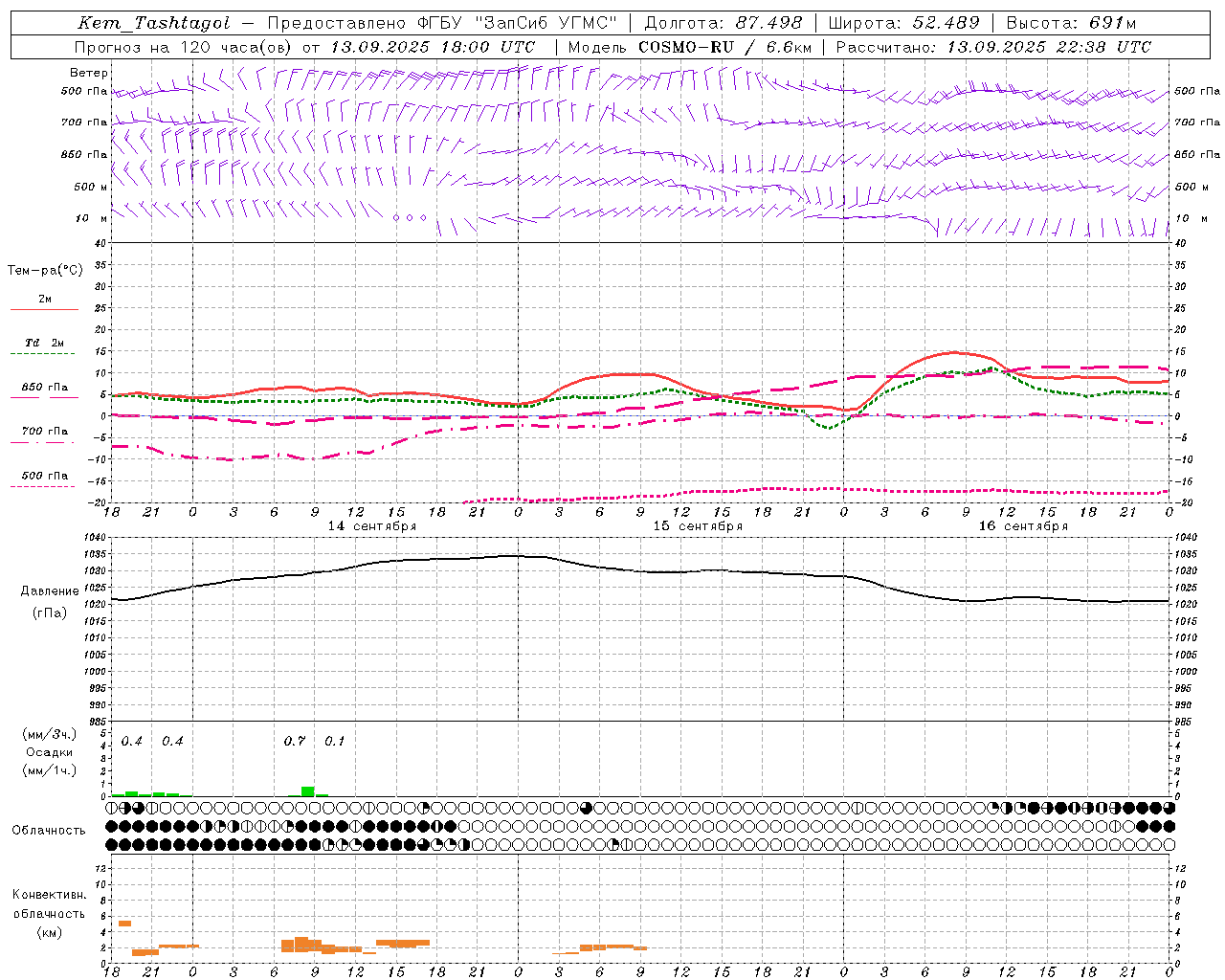The image size is (1225, 980).
Task: Click the Давление pressure panel label
Action: (50, 591)
